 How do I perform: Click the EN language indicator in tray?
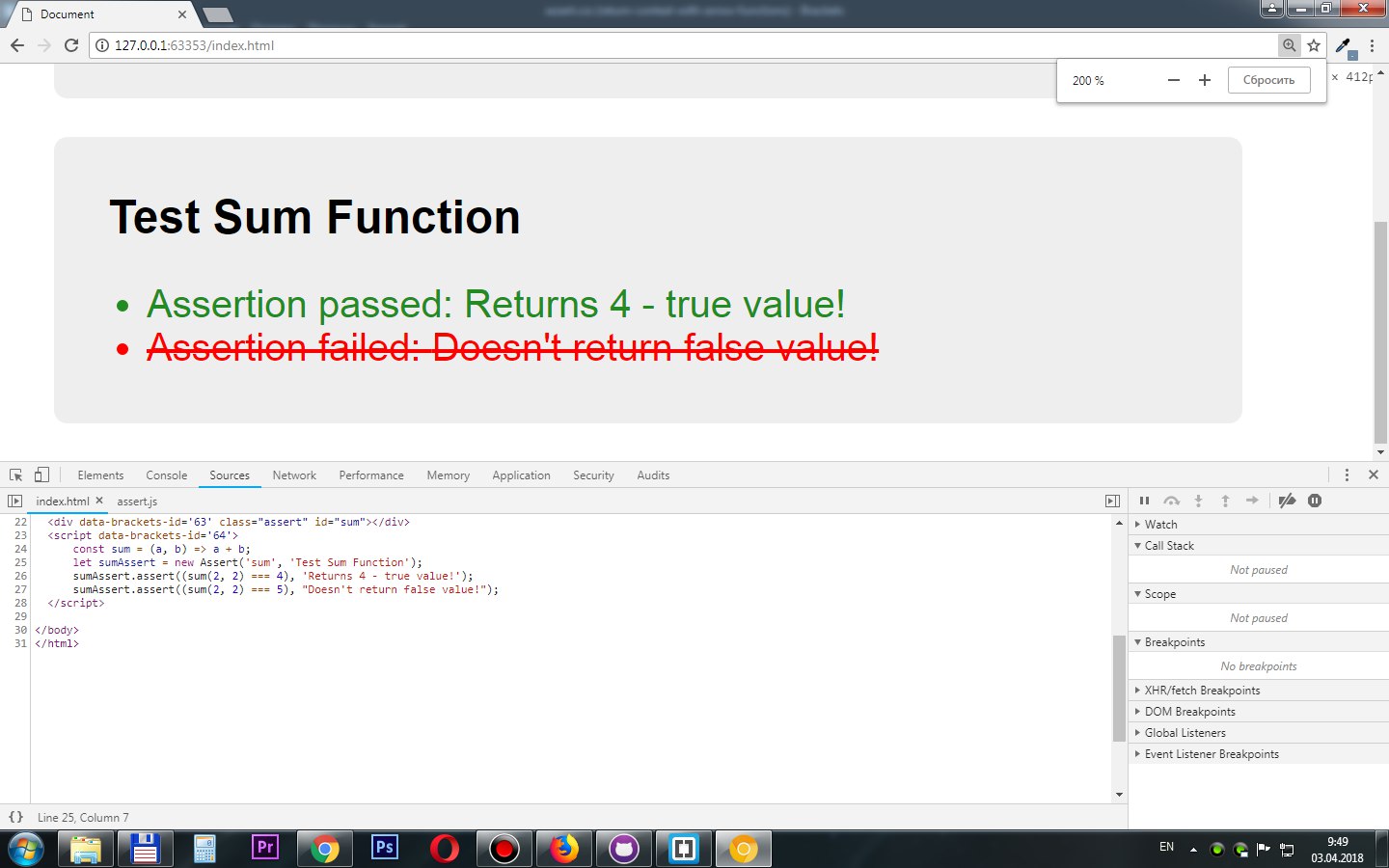[x=1166, y=847]
